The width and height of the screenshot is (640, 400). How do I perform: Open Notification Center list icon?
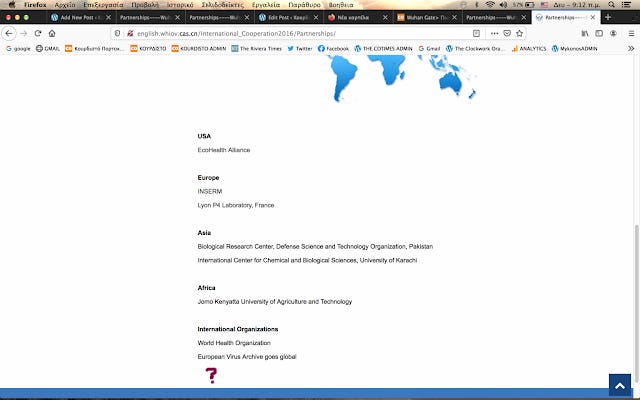(x=626, y=5)
